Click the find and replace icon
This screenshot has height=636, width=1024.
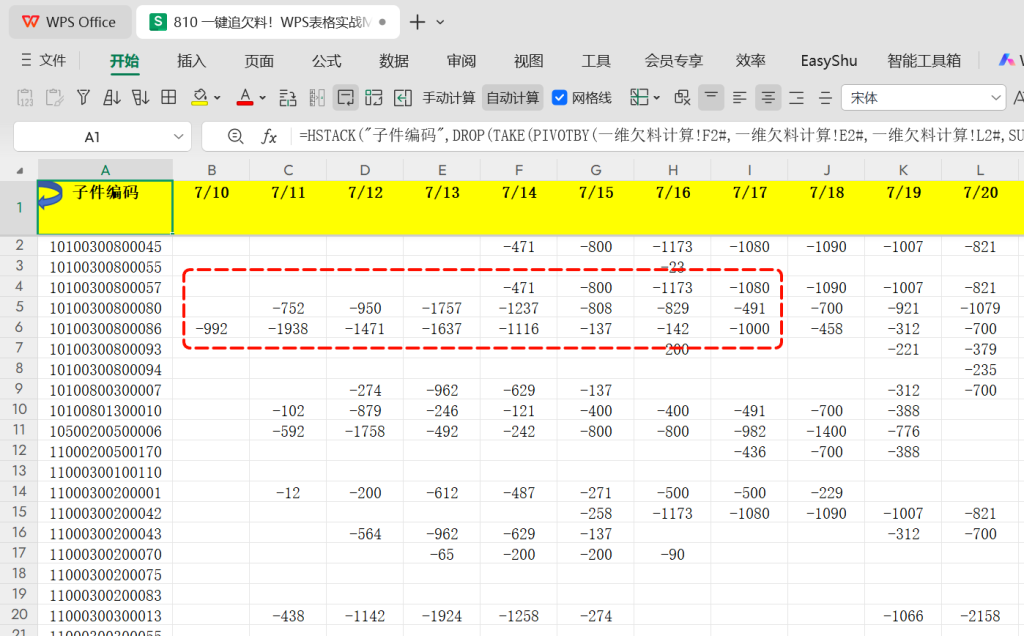287,98
